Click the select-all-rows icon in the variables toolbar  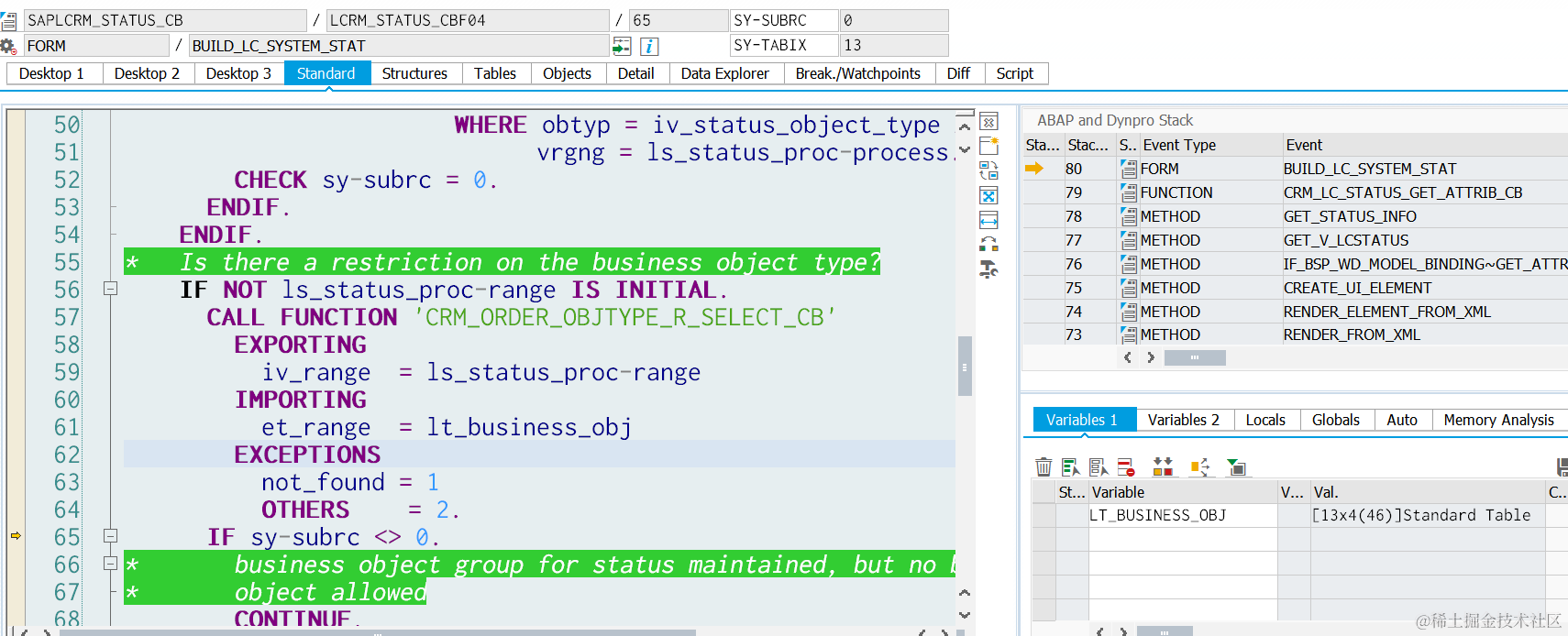point(1071,467)
